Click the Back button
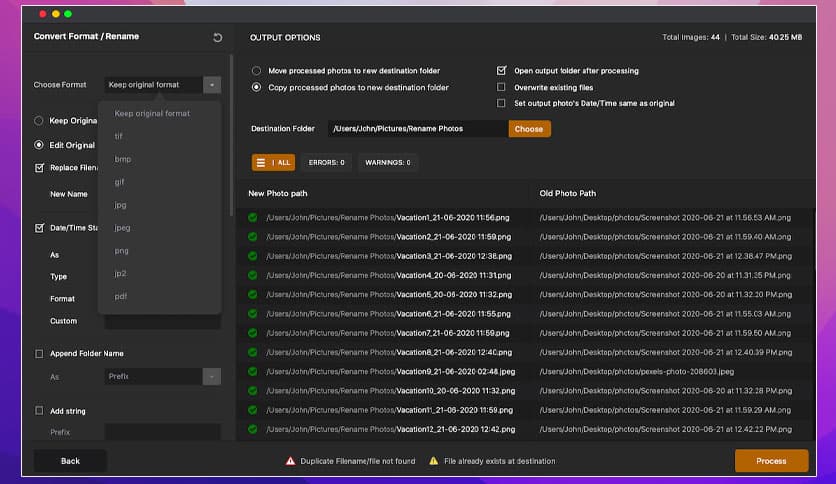This screenshot has height=484, width=836. tap(70, 461)
